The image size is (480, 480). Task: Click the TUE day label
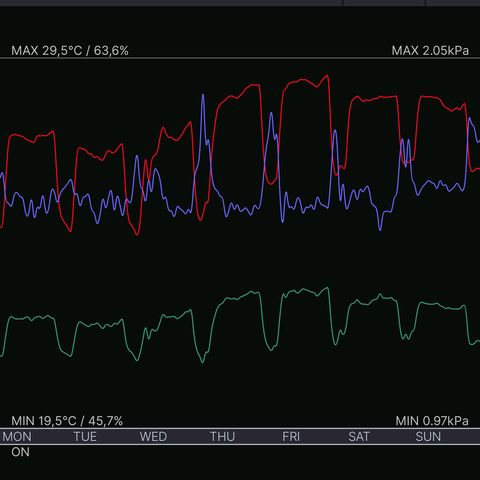85,437
